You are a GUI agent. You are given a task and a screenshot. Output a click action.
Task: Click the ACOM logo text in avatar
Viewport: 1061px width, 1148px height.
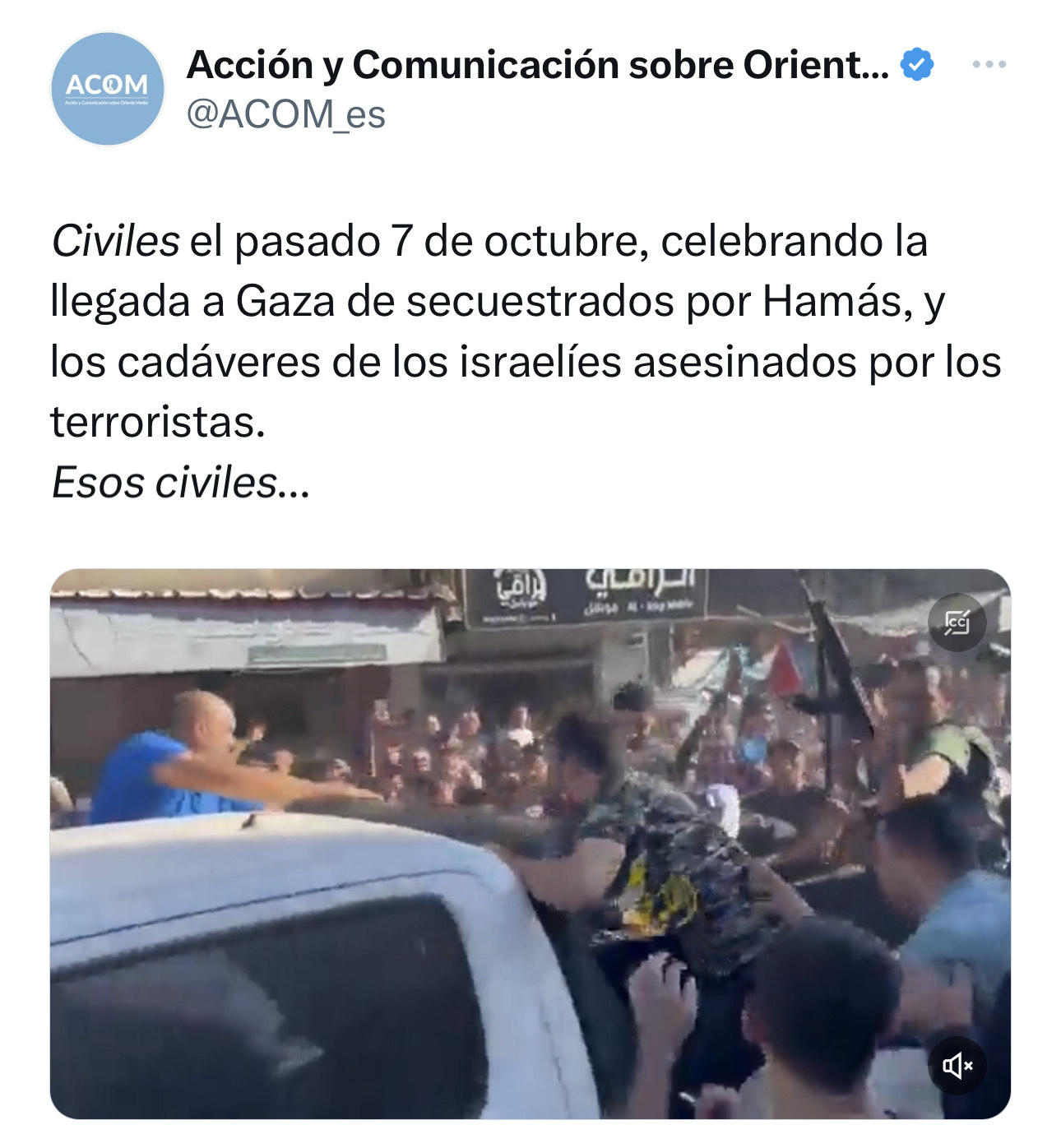[107, 85]
